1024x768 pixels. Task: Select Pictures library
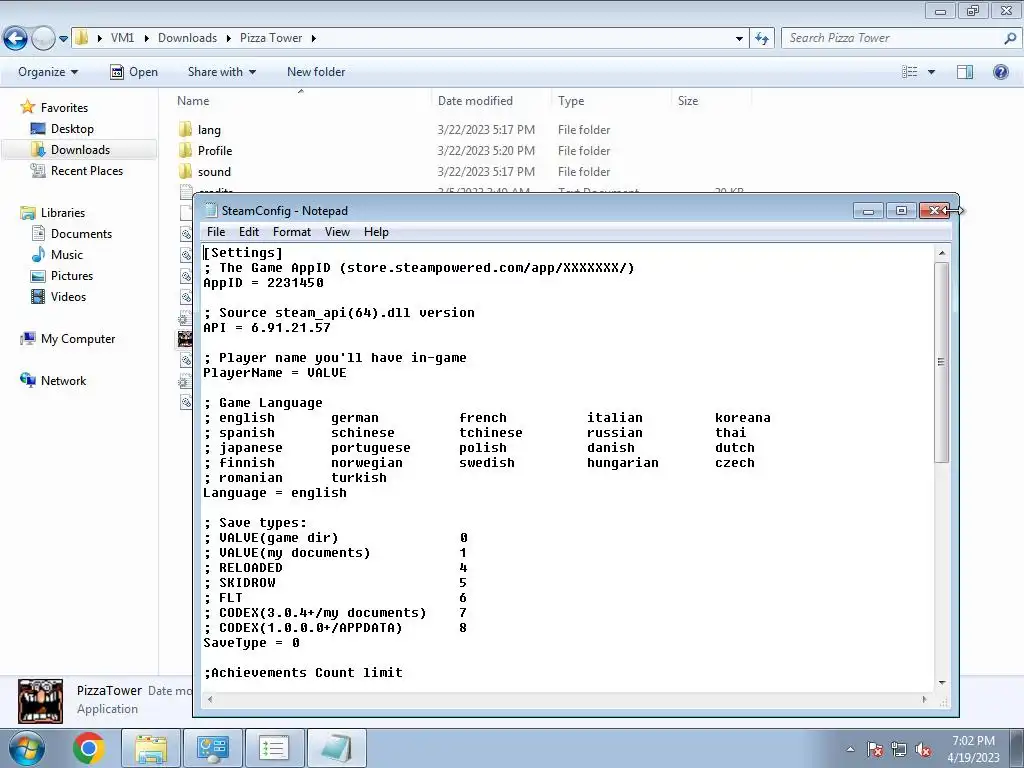click(72, 276)
